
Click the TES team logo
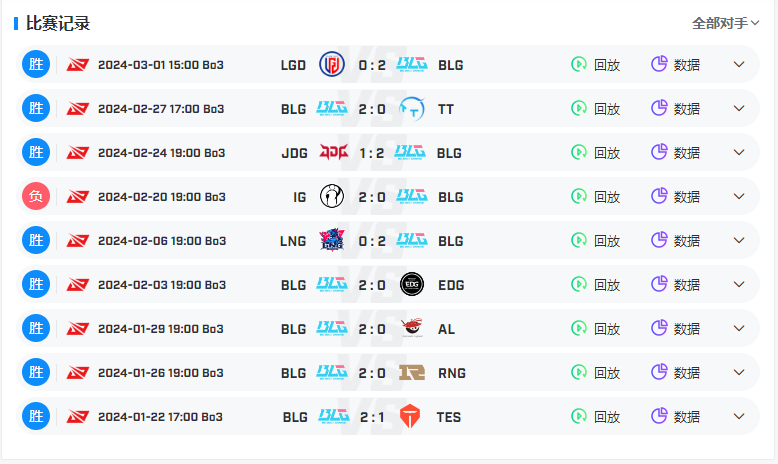tap(410, 416)
